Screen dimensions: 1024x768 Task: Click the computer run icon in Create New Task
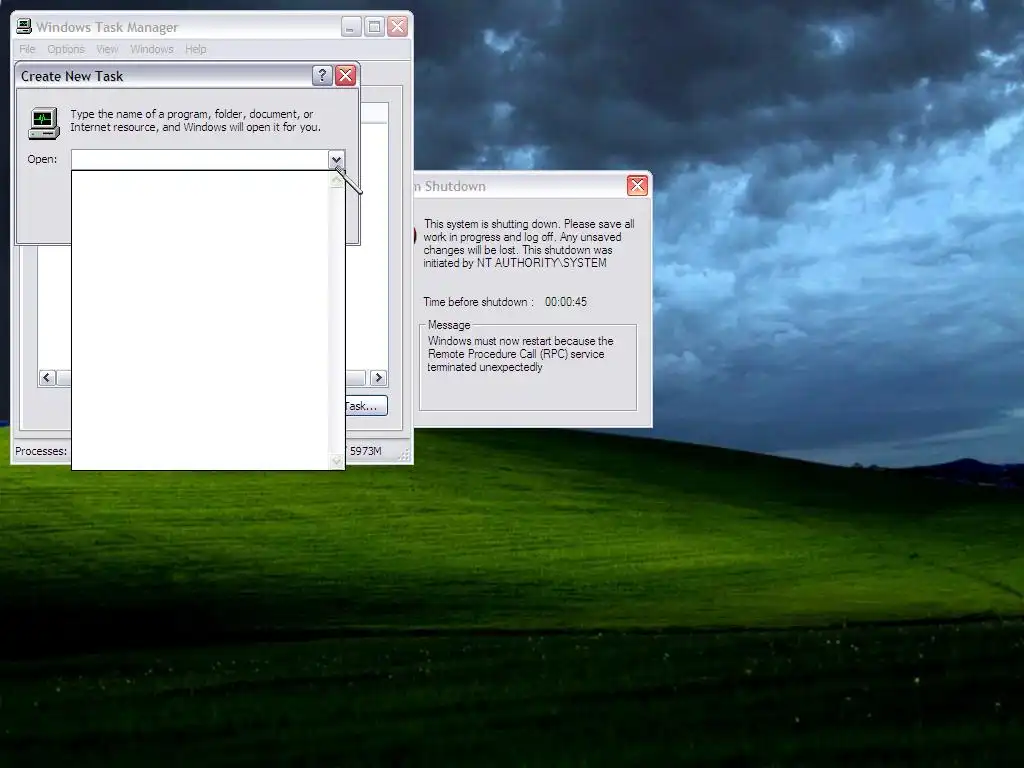click(44, 123)
